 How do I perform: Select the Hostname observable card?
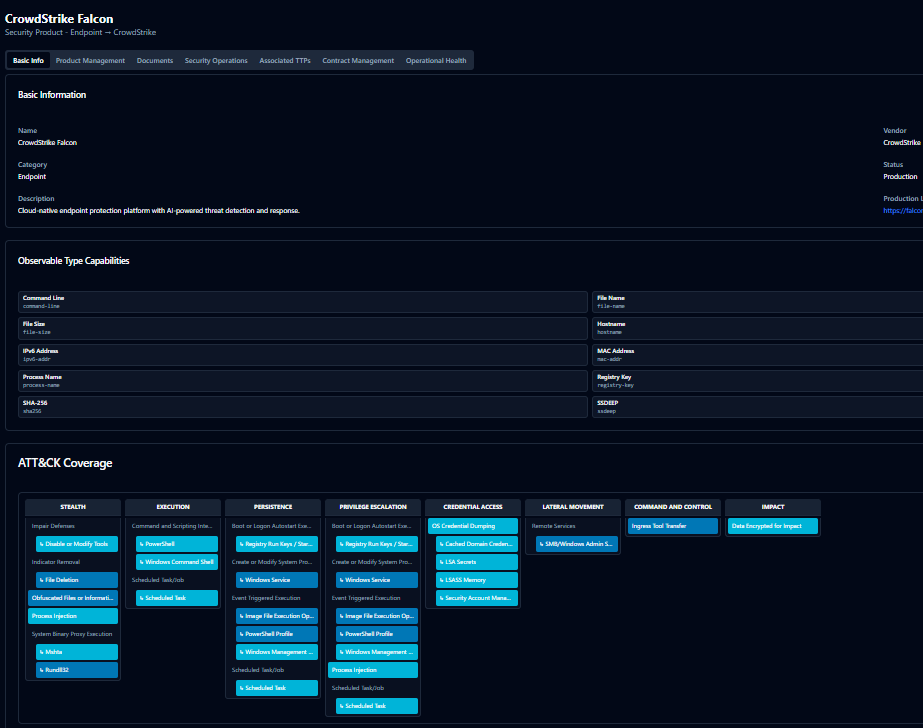(x=758, y=328)
